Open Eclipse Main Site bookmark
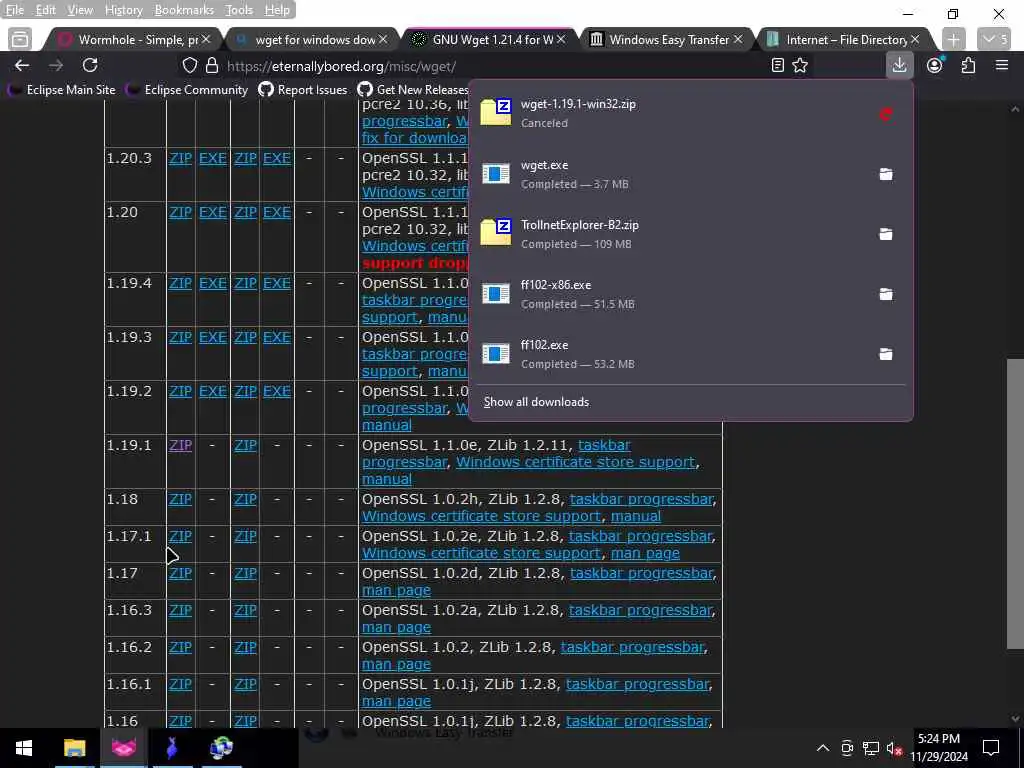This screenshot has width=1024, height=768. pyautogui.click(x=61, y=89)
